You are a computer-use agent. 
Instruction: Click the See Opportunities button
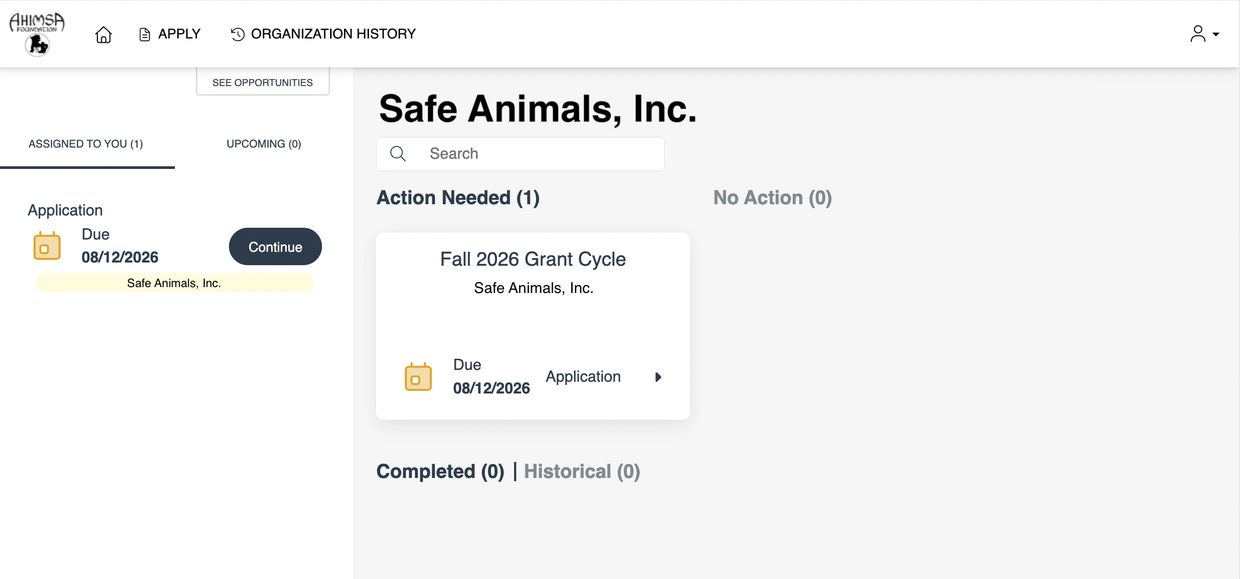[x=263, y=82]
